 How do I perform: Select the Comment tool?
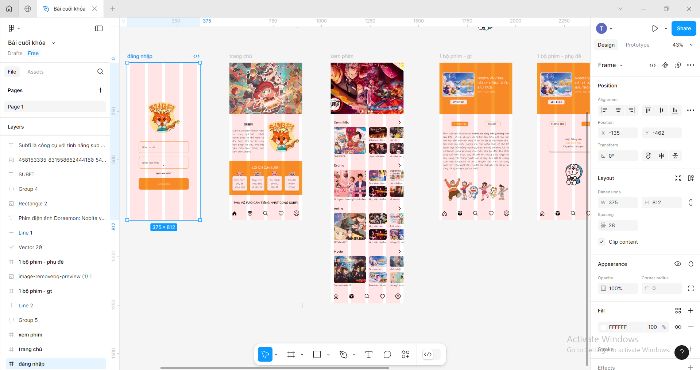387,354
